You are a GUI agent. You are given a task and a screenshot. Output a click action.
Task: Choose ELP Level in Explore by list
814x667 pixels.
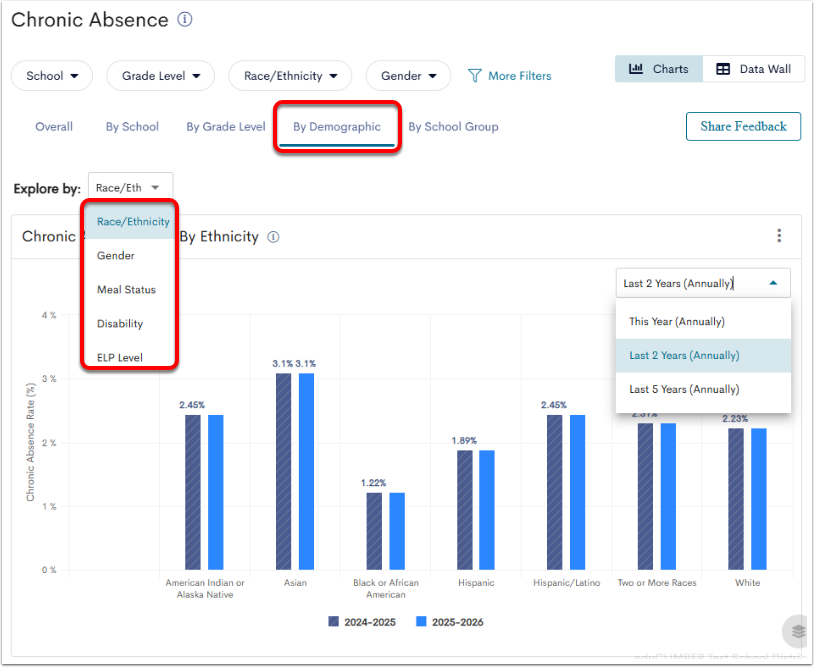130,357
